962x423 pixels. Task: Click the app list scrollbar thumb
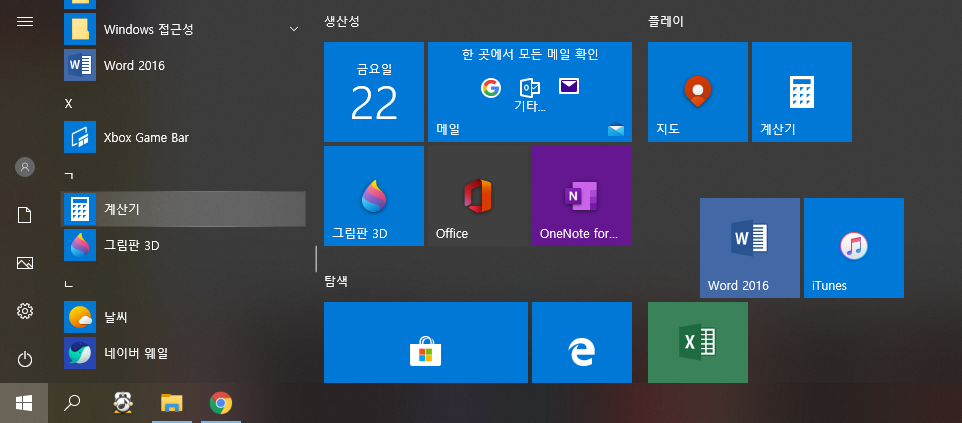pyautogui.click(x=316, y=258)
